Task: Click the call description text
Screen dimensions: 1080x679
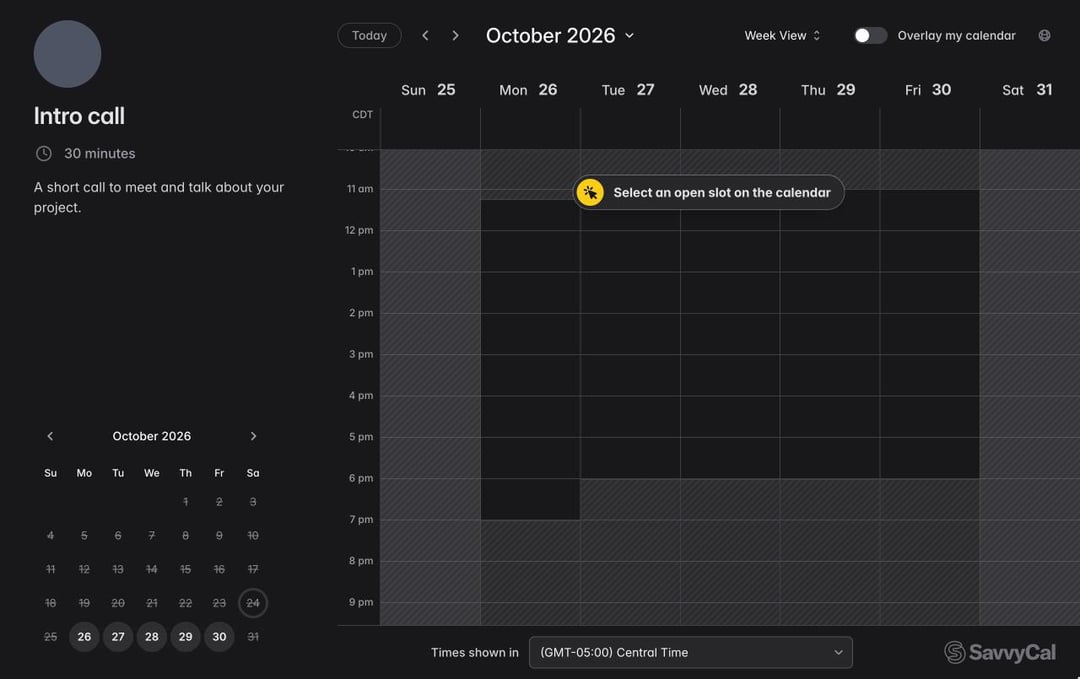Action: pos(158,197)
